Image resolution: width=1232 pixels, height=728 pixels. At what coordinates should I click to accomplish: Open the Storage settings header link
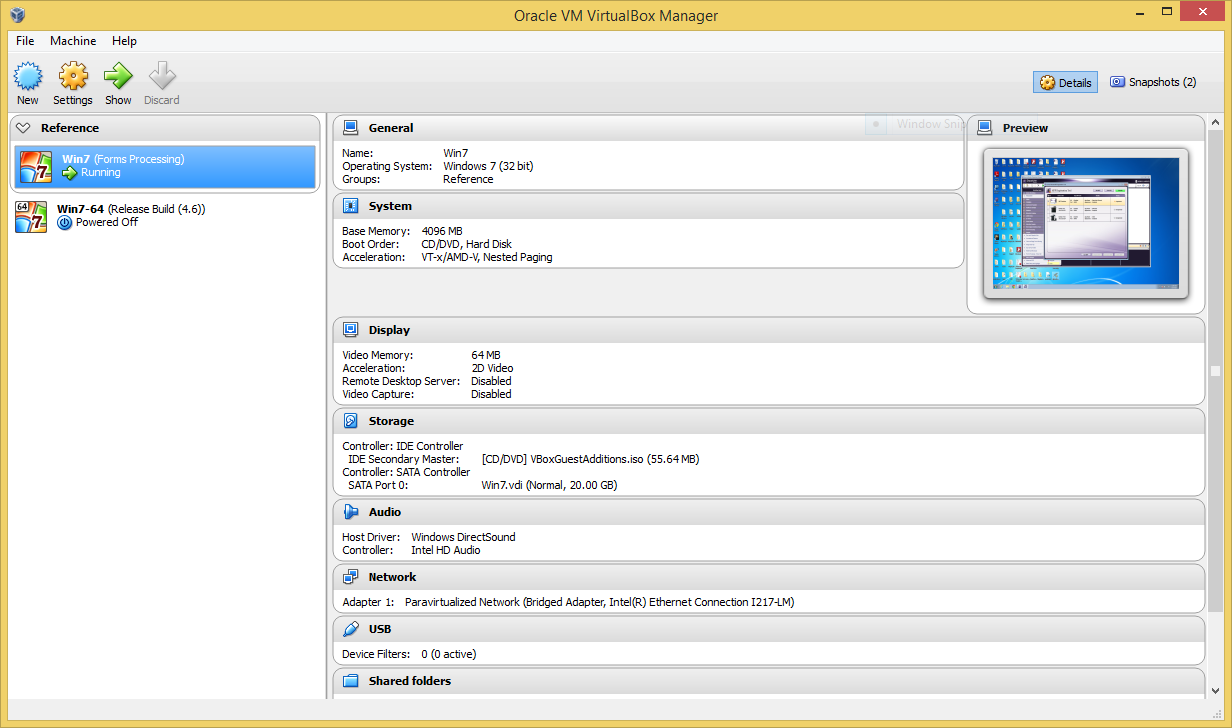point(391,421)
